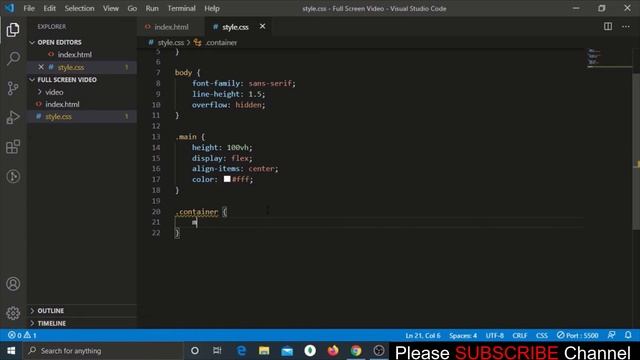Click the body selector on line 7

click(x=183, y=73)
